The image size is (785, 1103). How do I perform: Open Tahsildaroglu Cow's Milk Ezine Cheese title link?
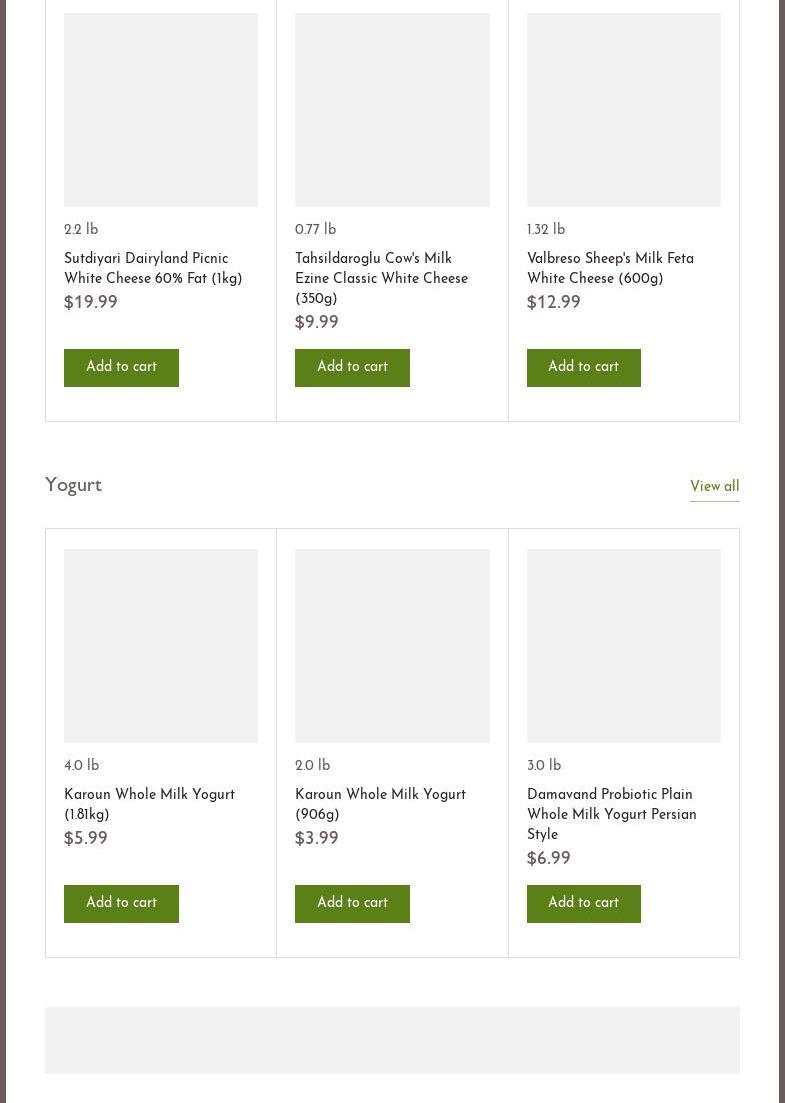click(x=381, y=279)
